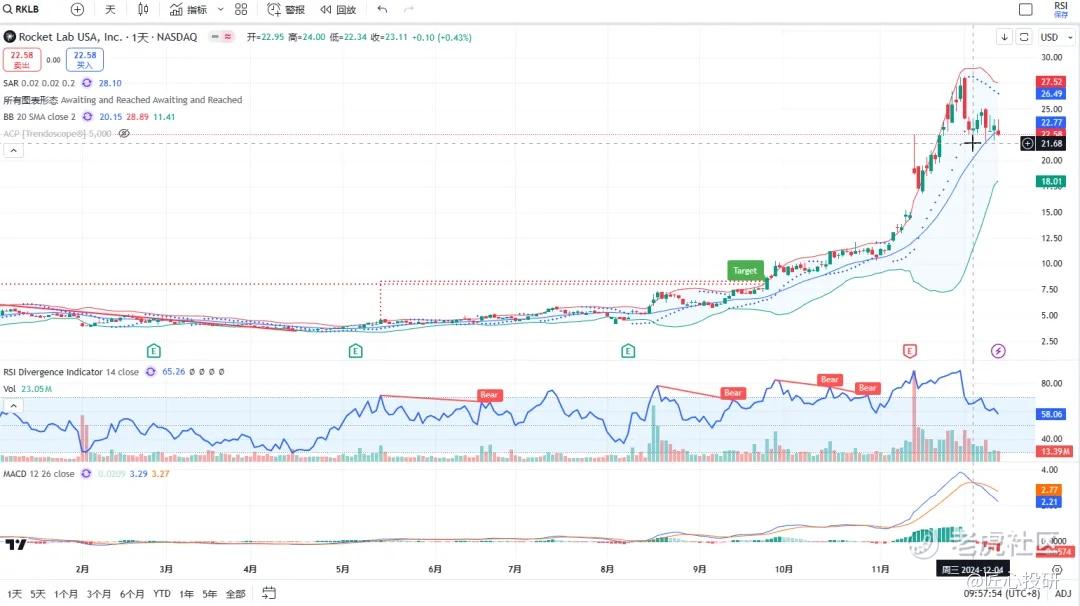Click the 58.06 RSI value label
Image resolution: width=1080 pixels, height=606 pixels.
(x=1051, y=414)
